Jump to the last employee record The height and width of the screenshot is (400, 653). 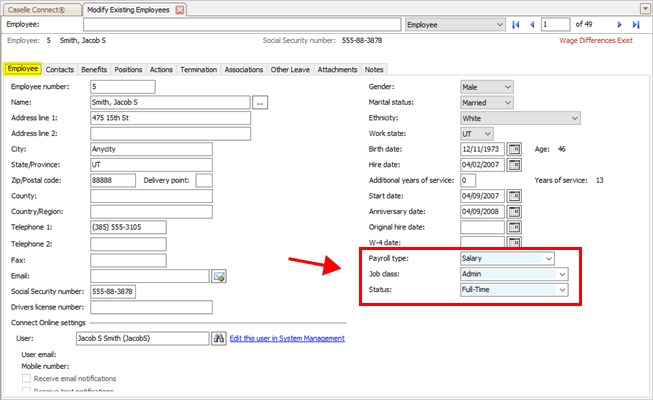coord(636,23)
